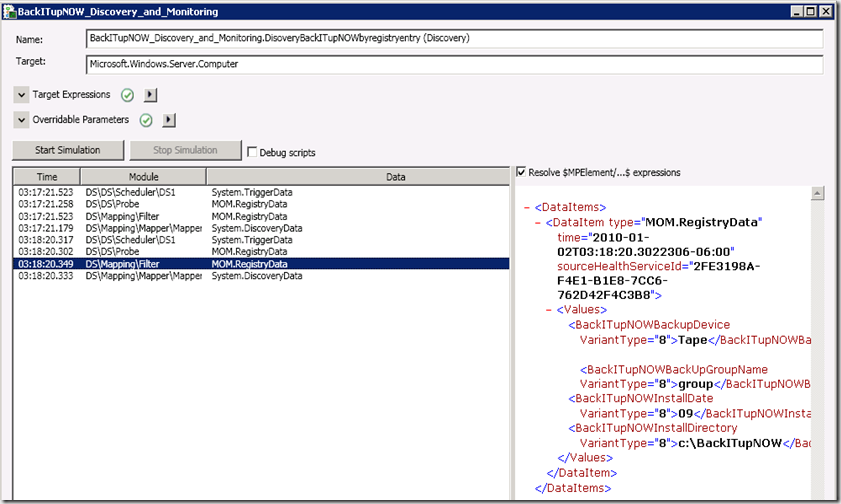Collapse the DataItem type XML node
This screenshot has height=504, width=841.
[x=537, y=223]
